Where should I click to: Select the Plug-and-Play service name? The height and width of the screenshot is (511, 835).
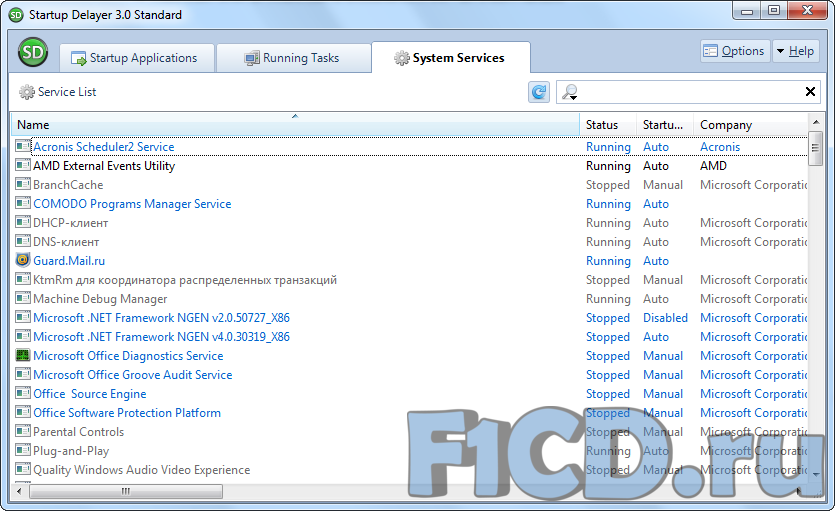(x=71, y=451)
